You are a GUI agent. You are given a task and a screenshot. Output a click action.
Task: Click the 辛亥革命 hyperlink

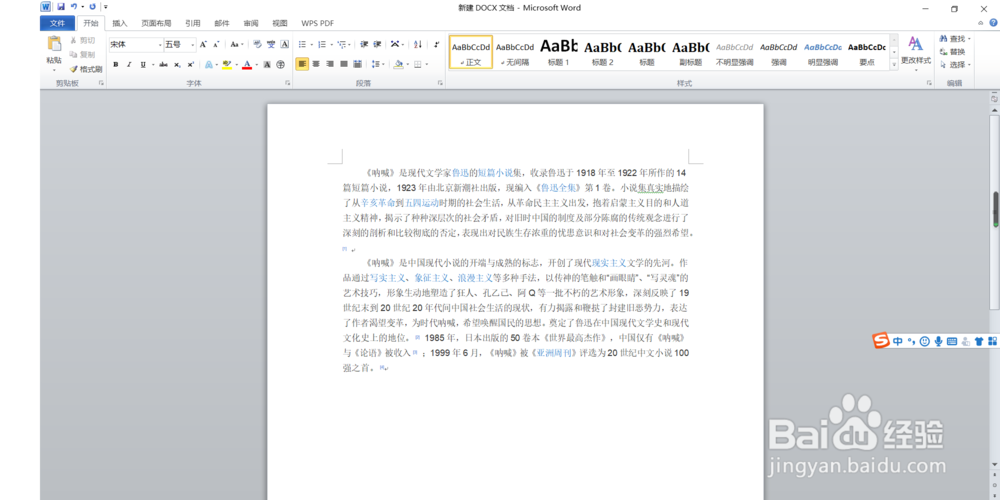coord(378,203)
